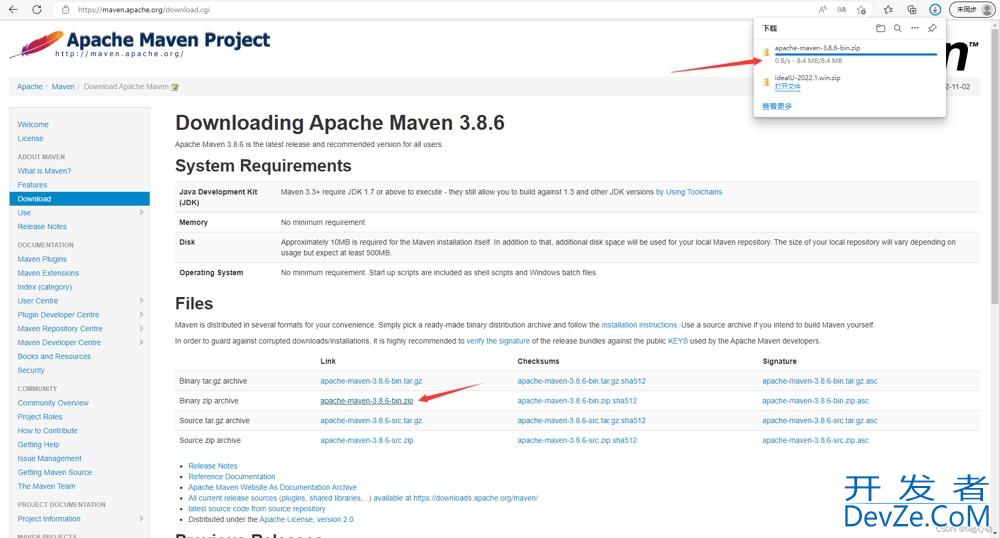
Task: Download apache-maven-3.8.6-bin.tar.gz
Action: click(371, 381)
